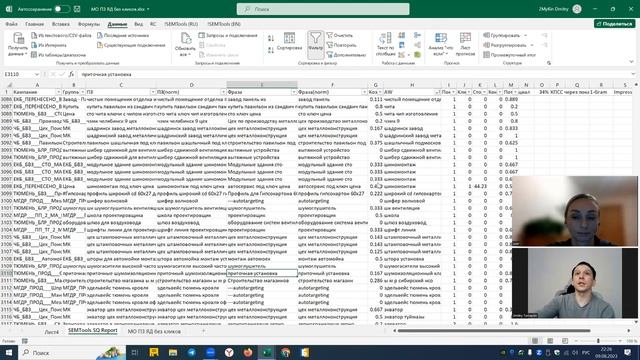
Task: Open the Telegram icon in taskbar
Action: [191, 352]
